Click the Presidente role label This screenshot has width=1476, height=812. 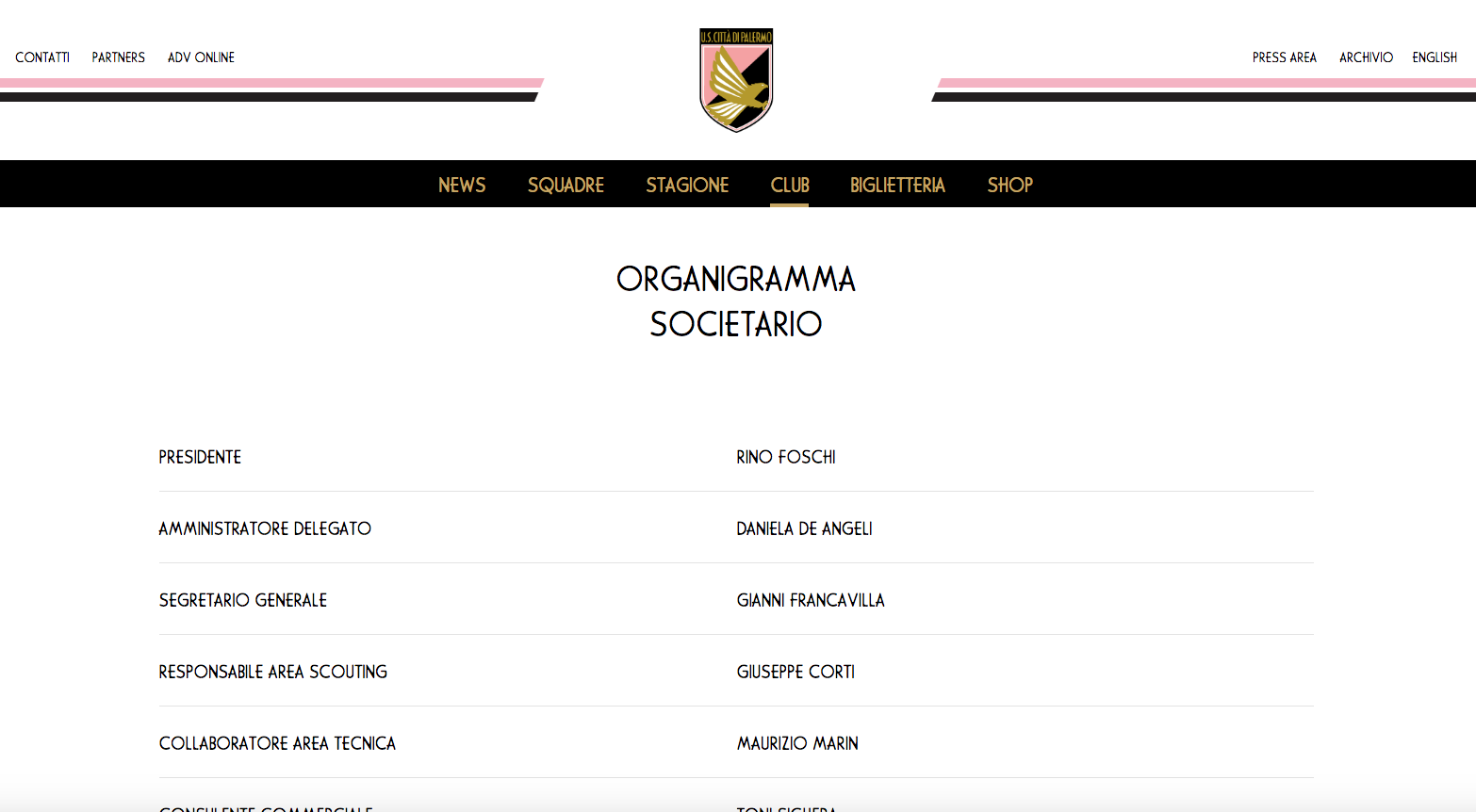coord(200,457)
